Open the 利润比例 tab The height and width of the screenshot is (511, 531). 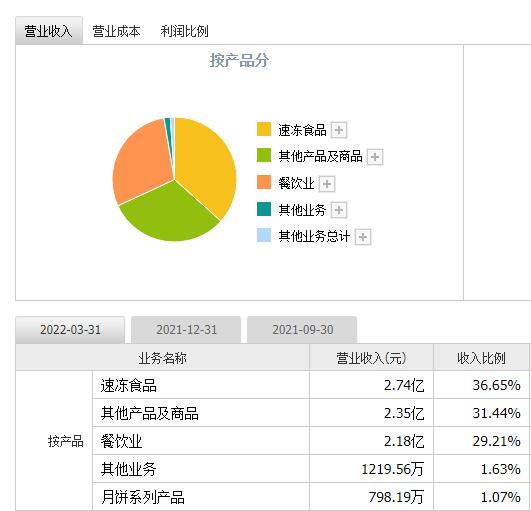point(184,31)
